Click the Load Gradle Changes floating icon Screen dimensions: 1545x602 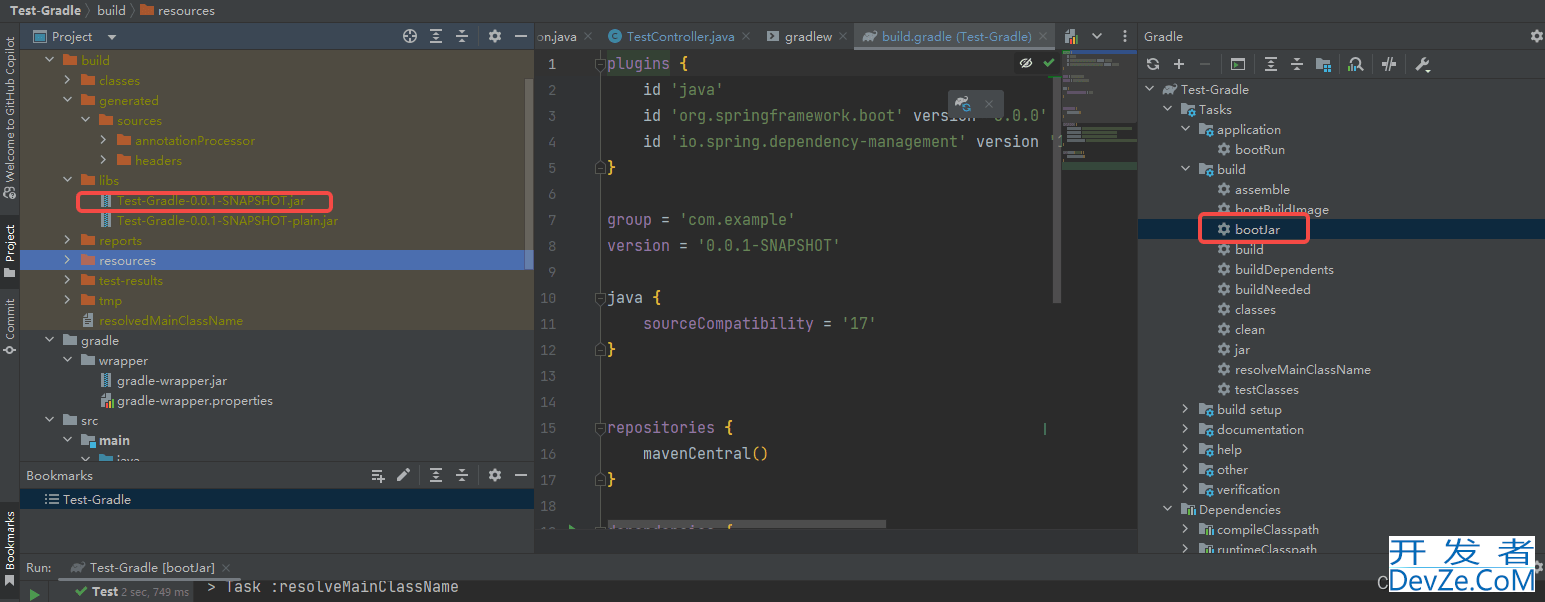(962, 102)
